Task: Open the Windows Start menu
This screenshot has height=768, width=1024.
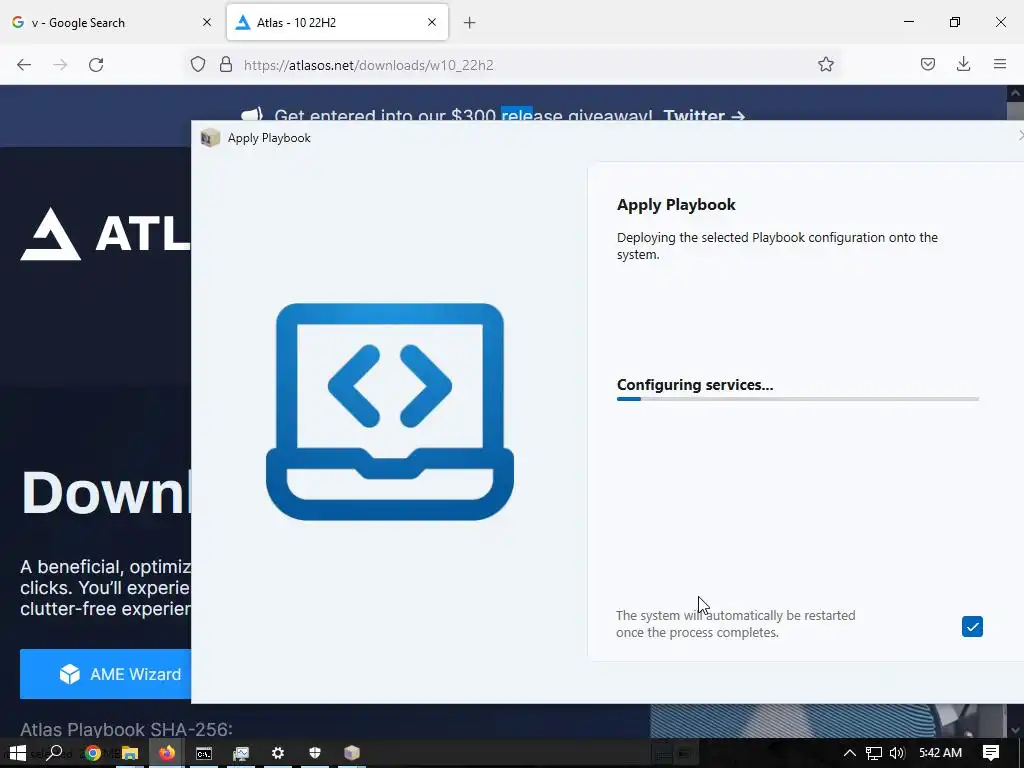Action: click(18, 753)
